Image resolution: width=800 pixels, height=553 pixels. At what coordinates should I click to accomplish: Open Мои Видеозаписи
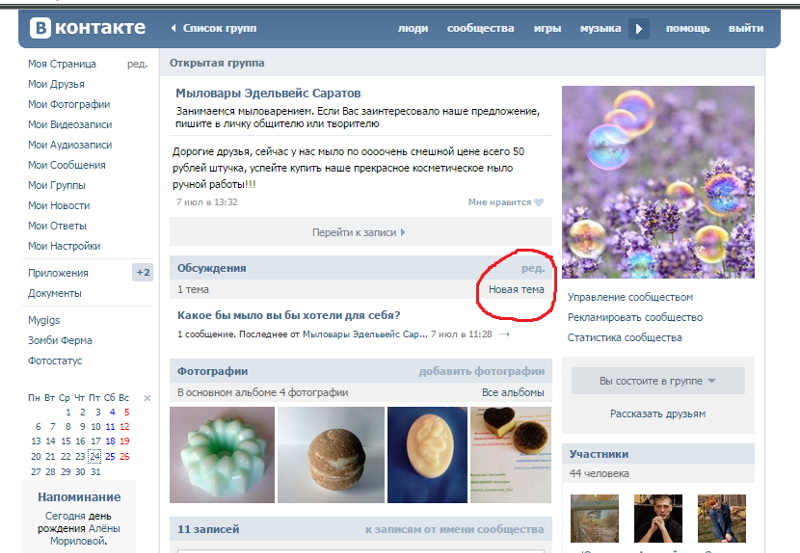[70, 124]
